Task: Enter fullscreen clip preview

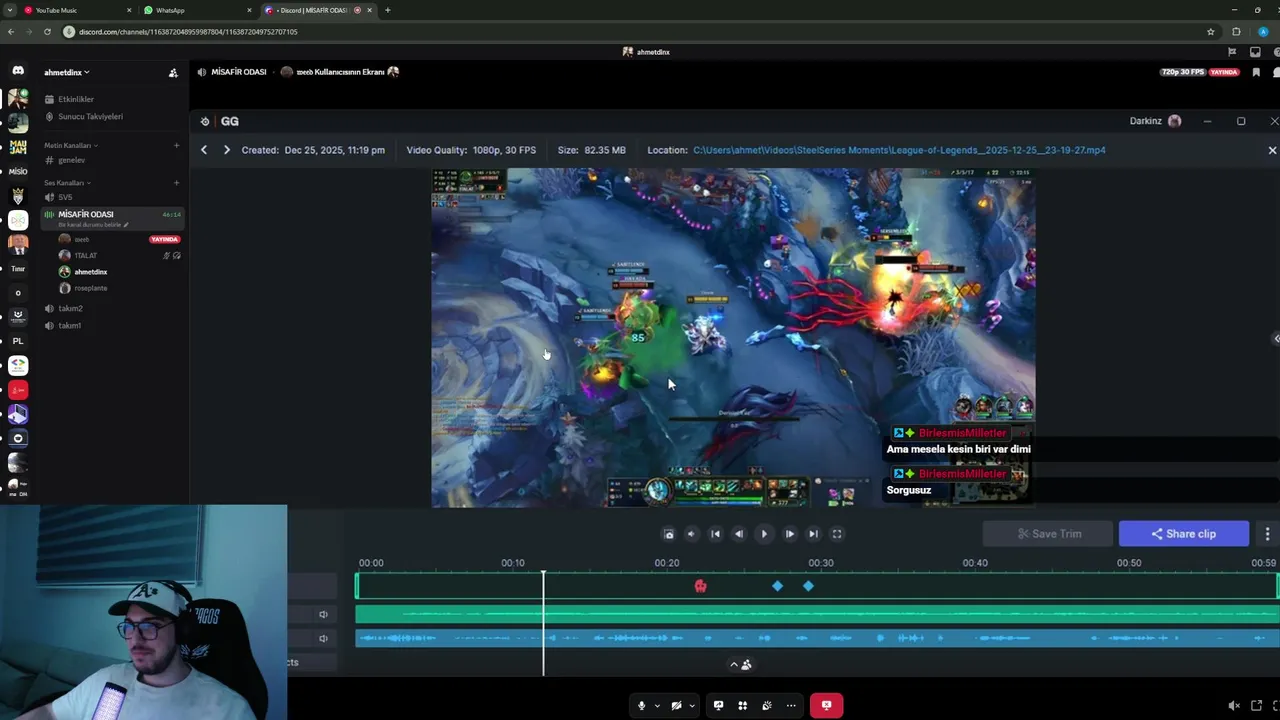Action: pos(837,534)
